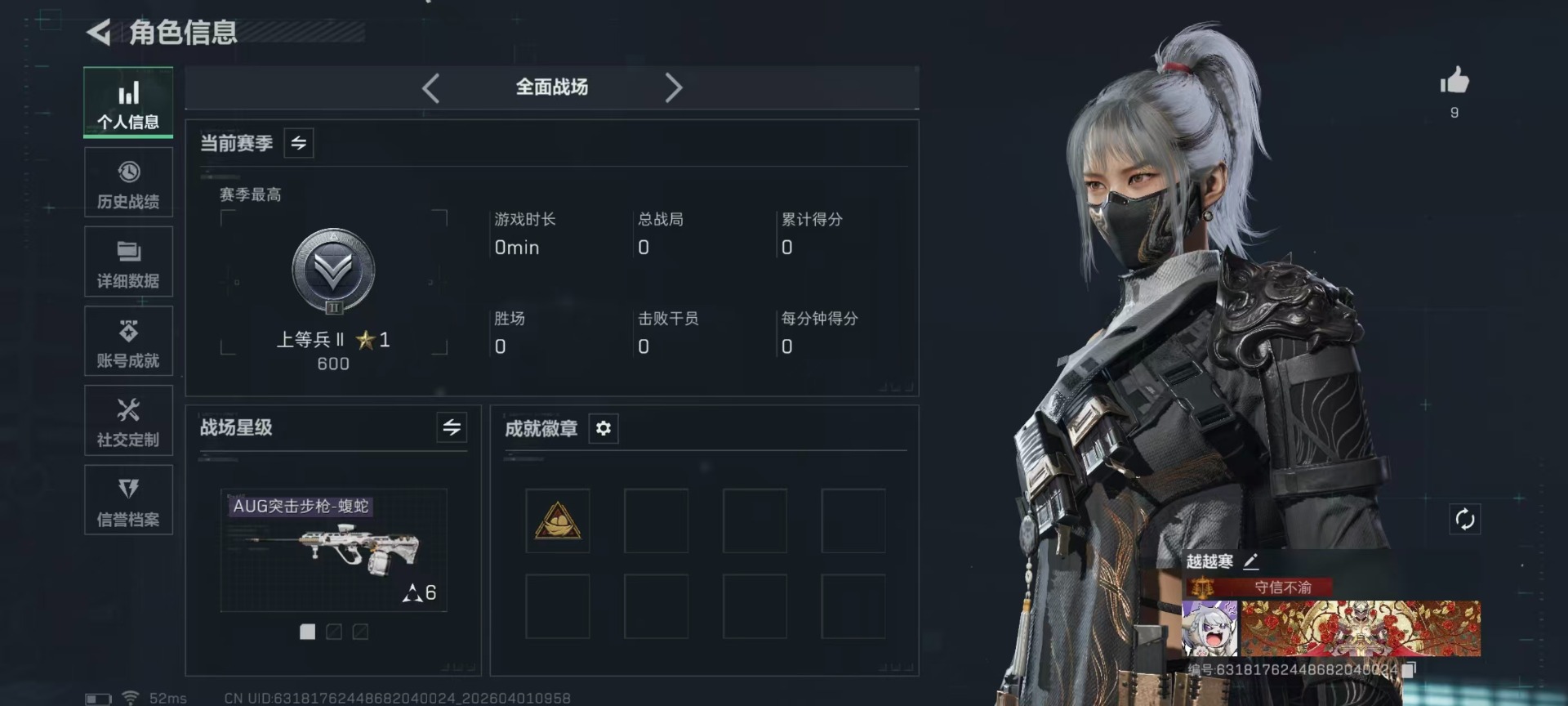Switch to previous mode with left chevron
This screenshot has width=1568, height=706.
pyautogui.click(x=431, y=87)
